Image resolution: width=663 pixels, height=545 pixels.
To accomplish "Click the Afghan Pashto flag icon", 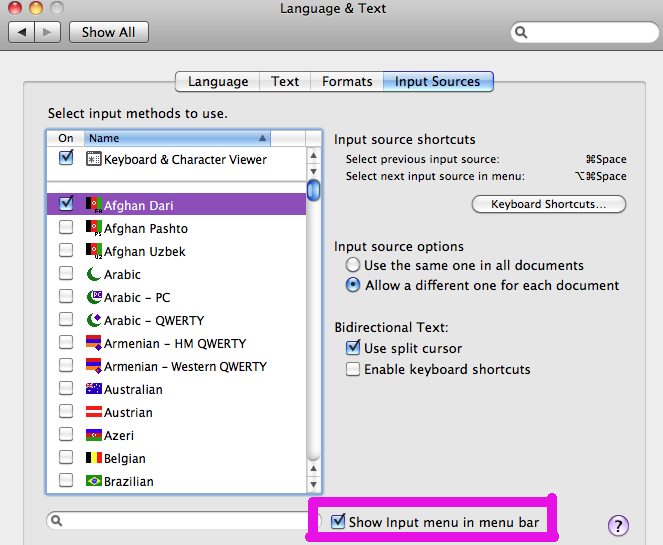I will (93, 228).
